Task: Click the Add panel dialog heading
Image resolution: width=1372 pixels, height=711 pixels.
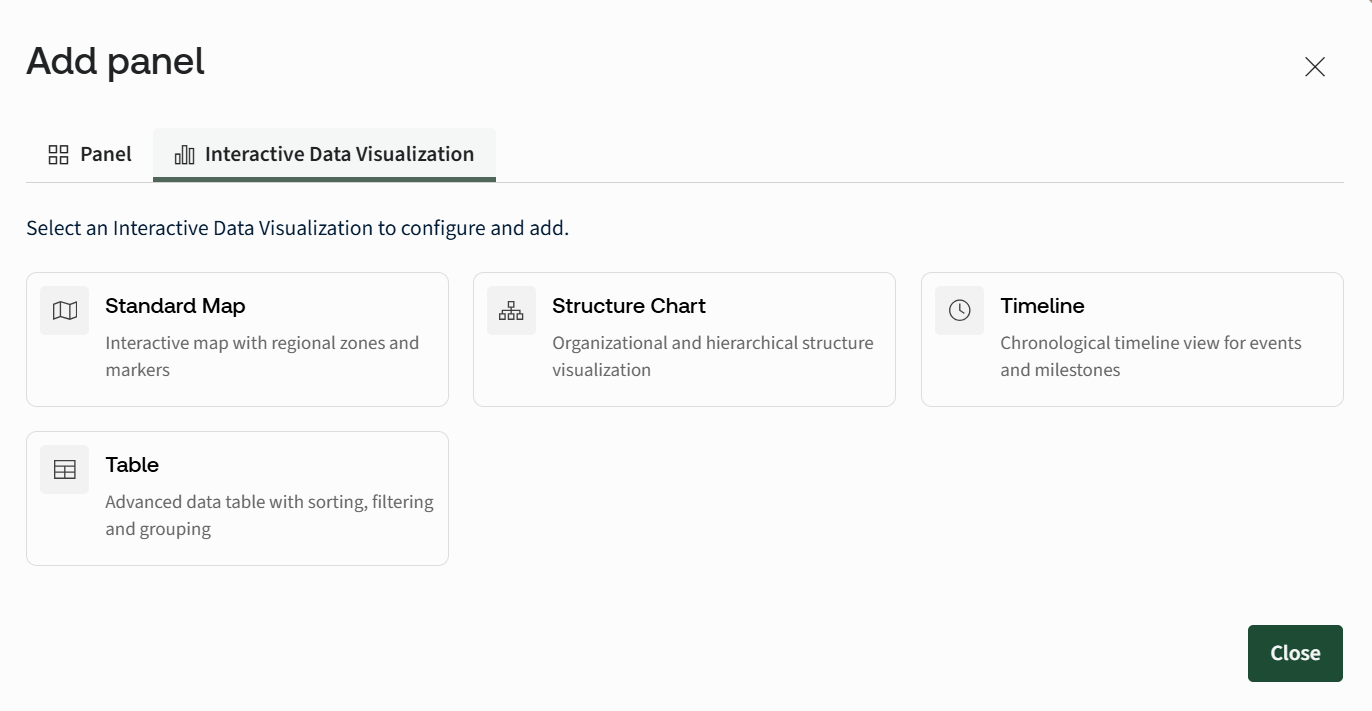Action: (116, 61)
